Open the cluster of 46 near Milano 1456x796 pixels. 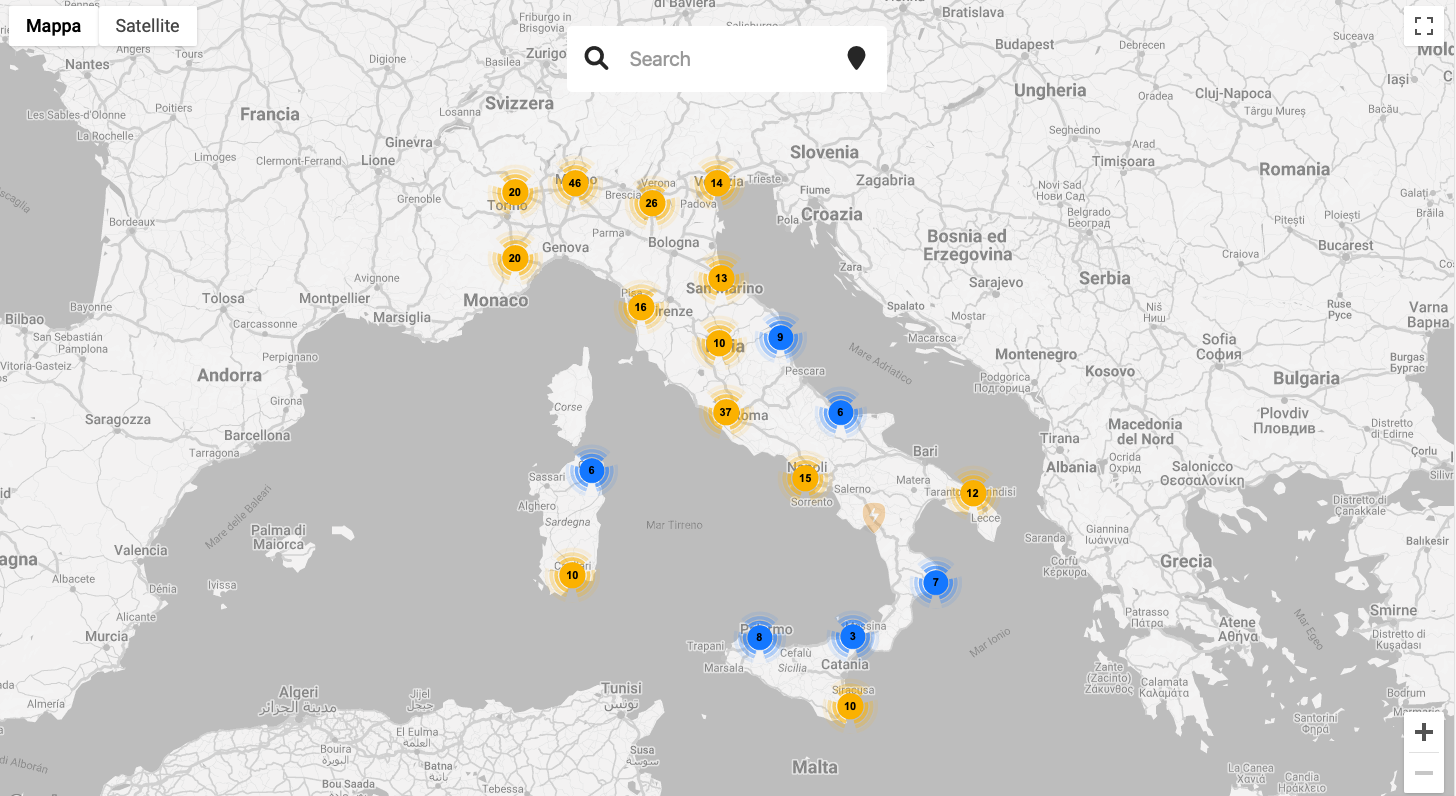coord(574,183)
